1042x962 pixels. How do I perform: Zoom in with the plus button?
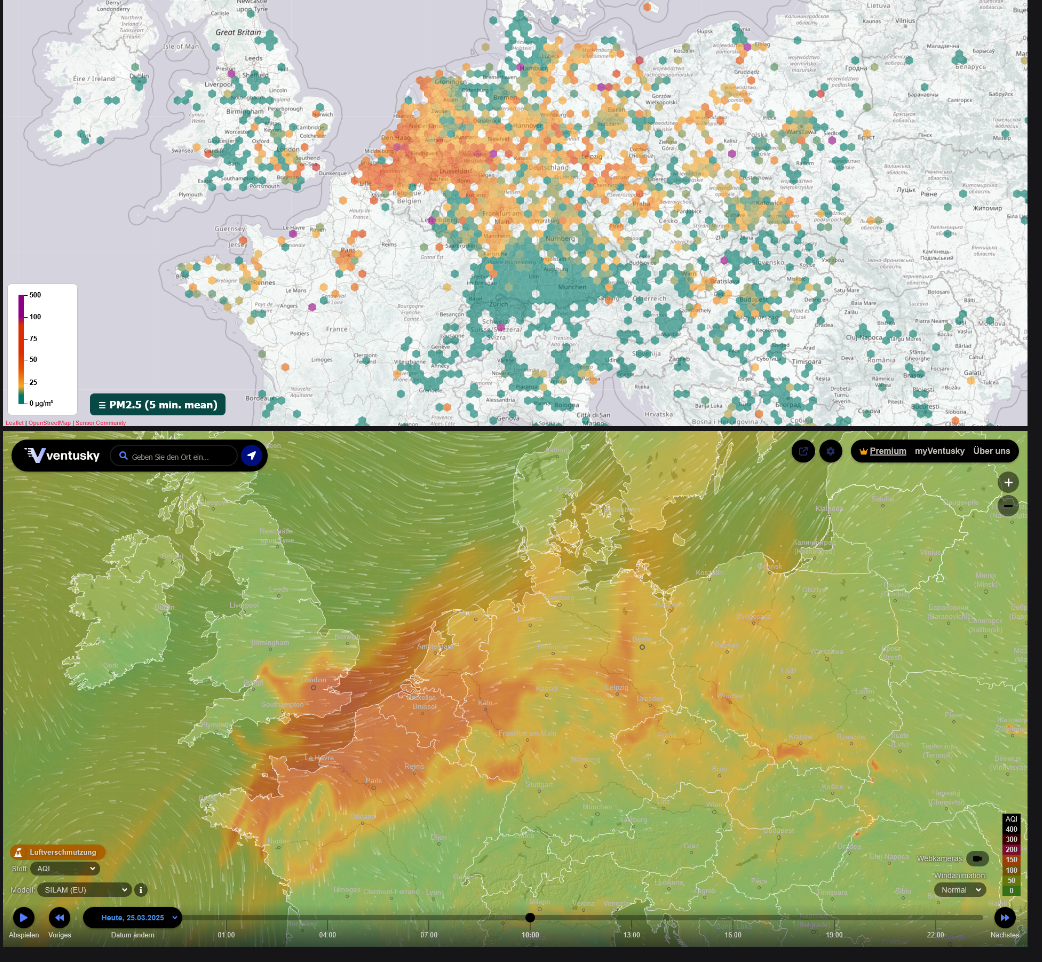coord(1008,482)
